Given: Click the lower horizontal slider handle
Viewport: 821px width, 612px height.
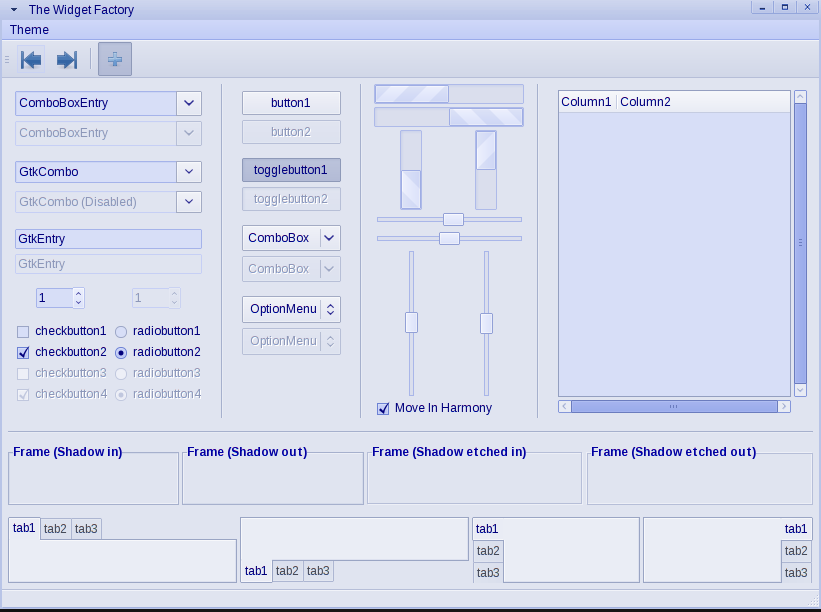Looking at the screenshot, I should [x=449, y=238].
